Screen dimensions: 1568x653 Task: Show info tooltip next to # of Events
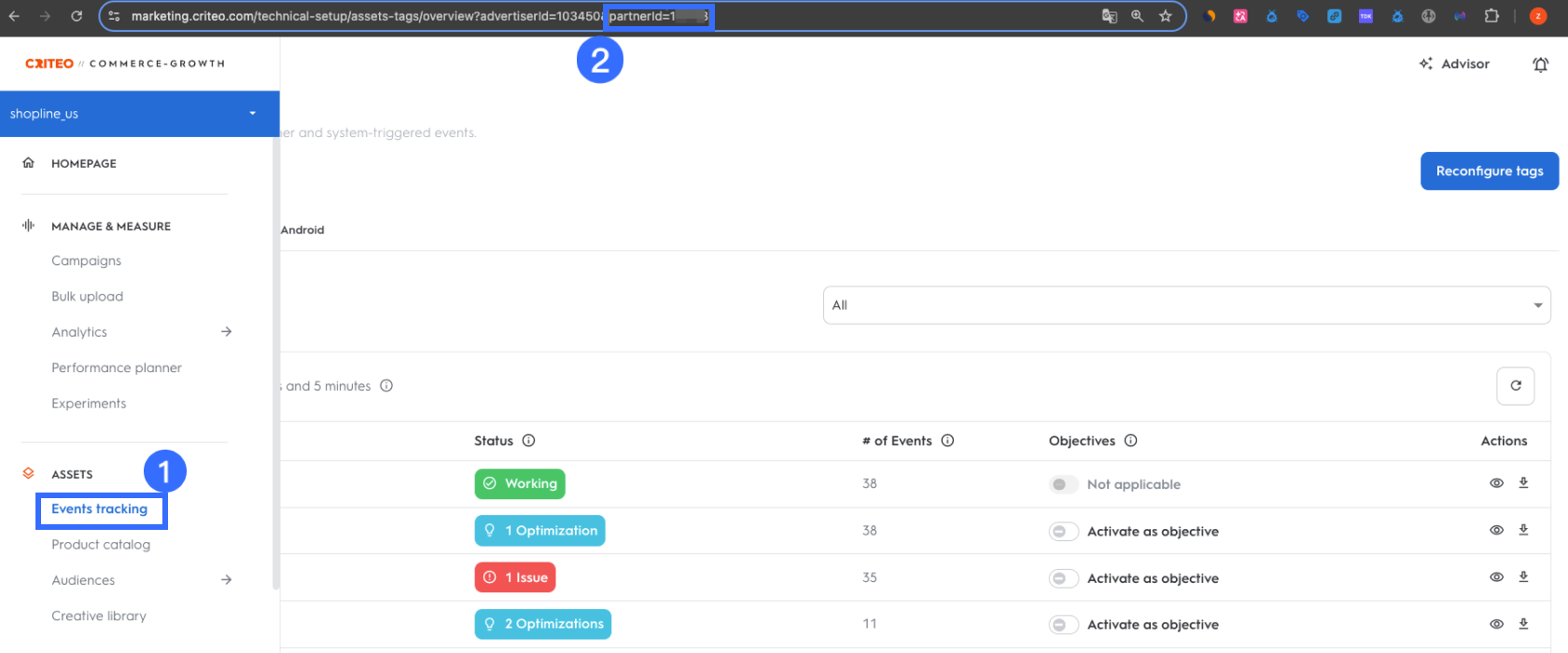[x=947, y=440]
